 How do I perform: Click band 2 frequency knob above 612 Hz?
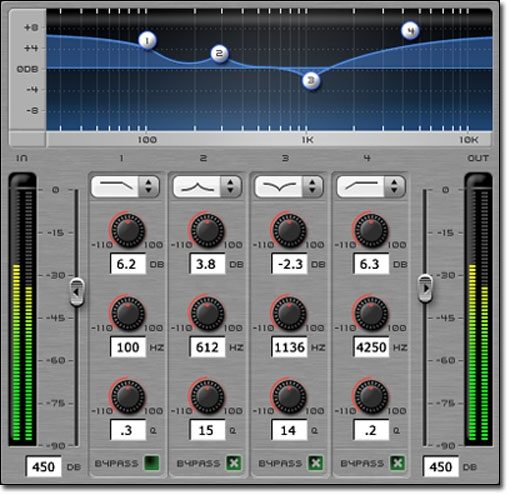(x=207, y=314)
